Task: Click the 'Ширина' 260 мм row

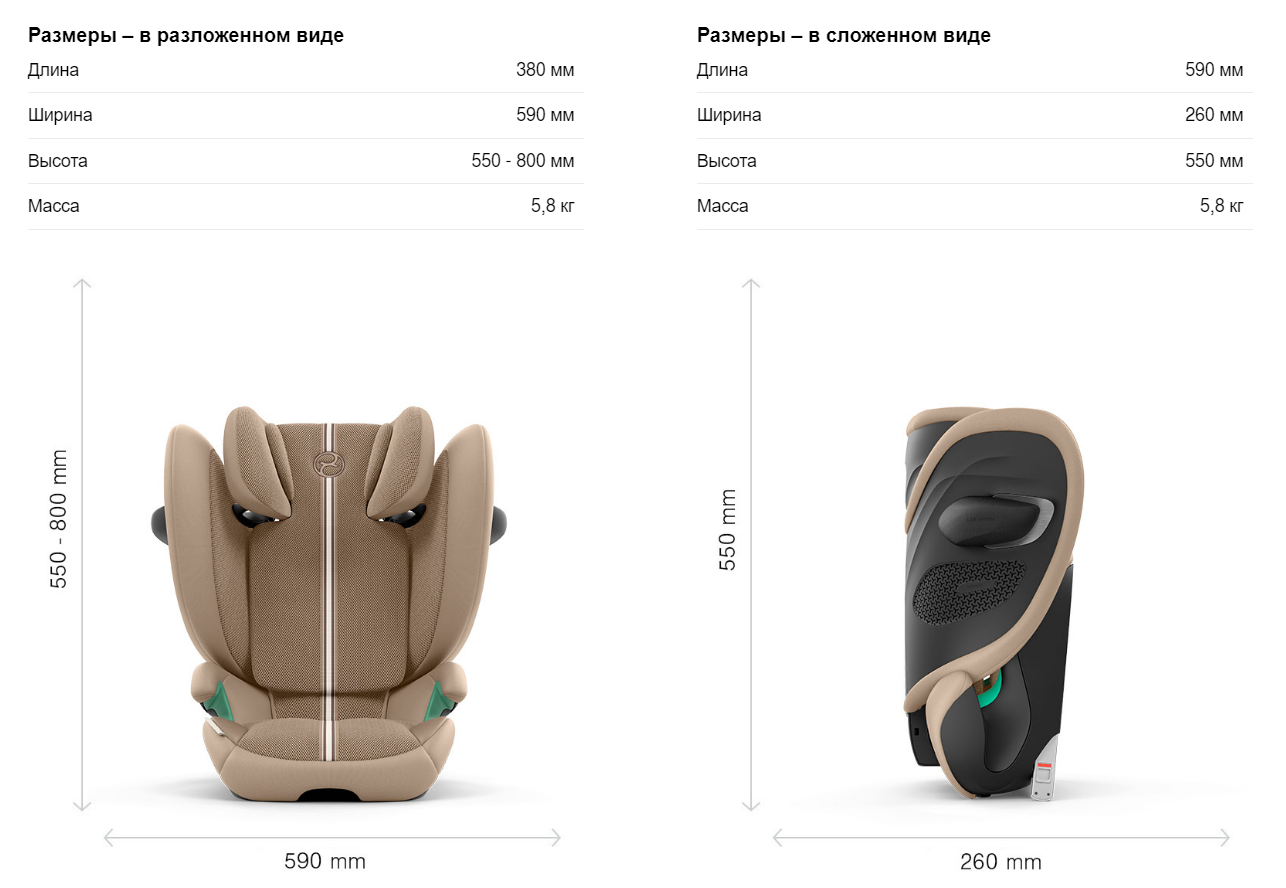Action: (974, 115)
